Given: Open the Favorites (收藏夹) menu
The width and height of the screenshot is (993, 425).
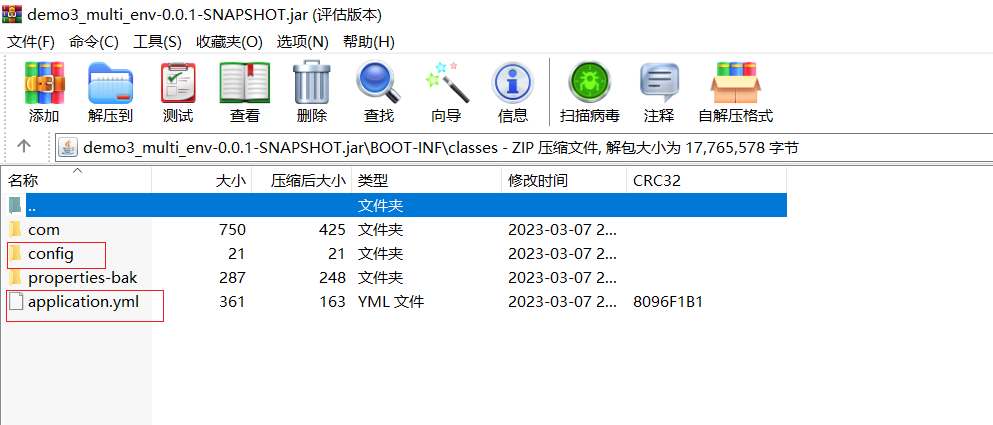Looking at the screenshot, I should (x=229, y=42).
